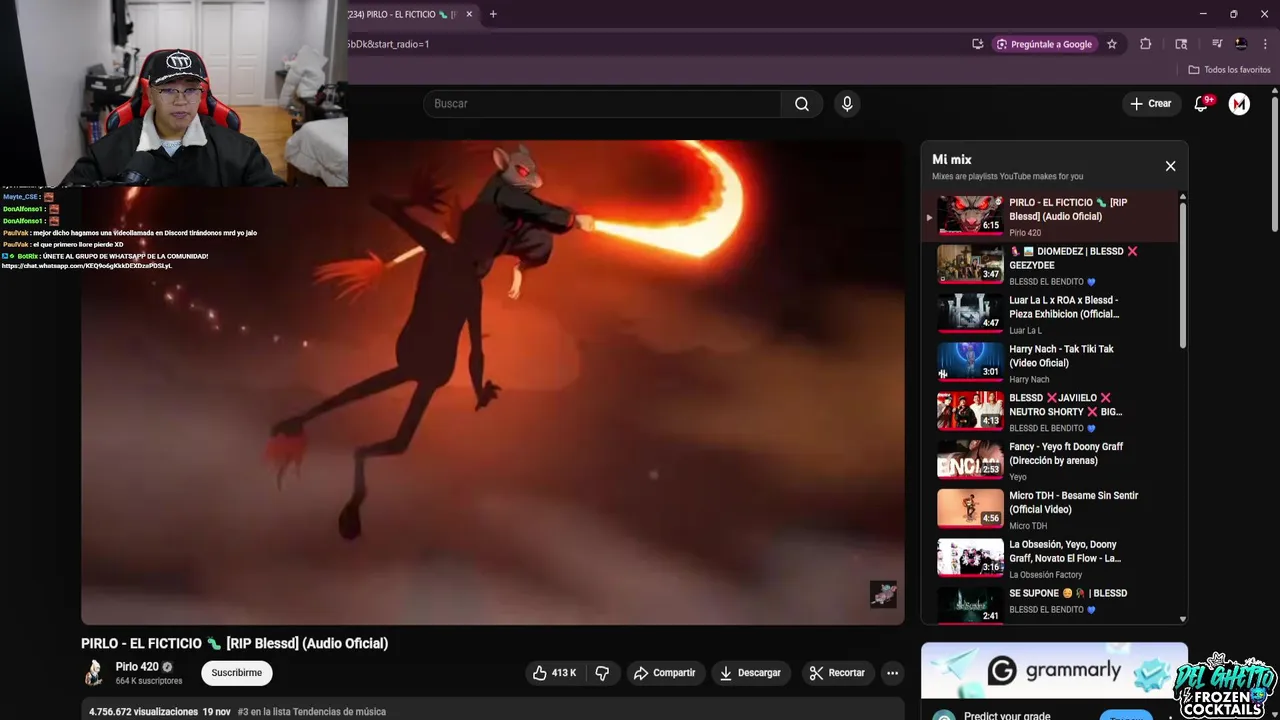Click the 664 K suscriptores text
The image size is (1280, 720).
149,681
